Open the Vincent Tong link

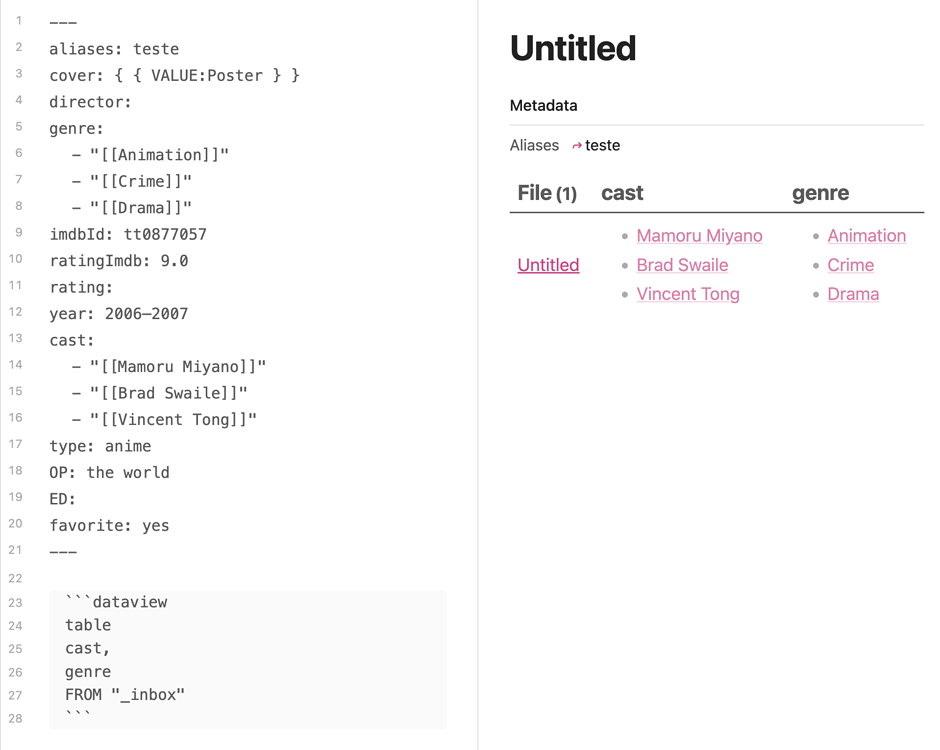(688, 294)
